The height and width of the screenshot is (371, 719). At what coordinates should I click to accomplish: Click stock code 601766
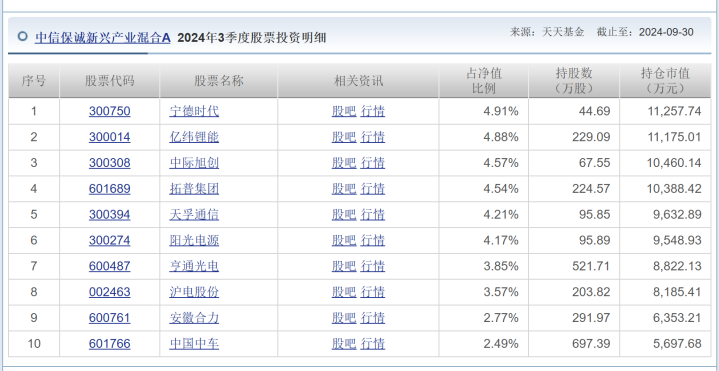coord(110,343)
